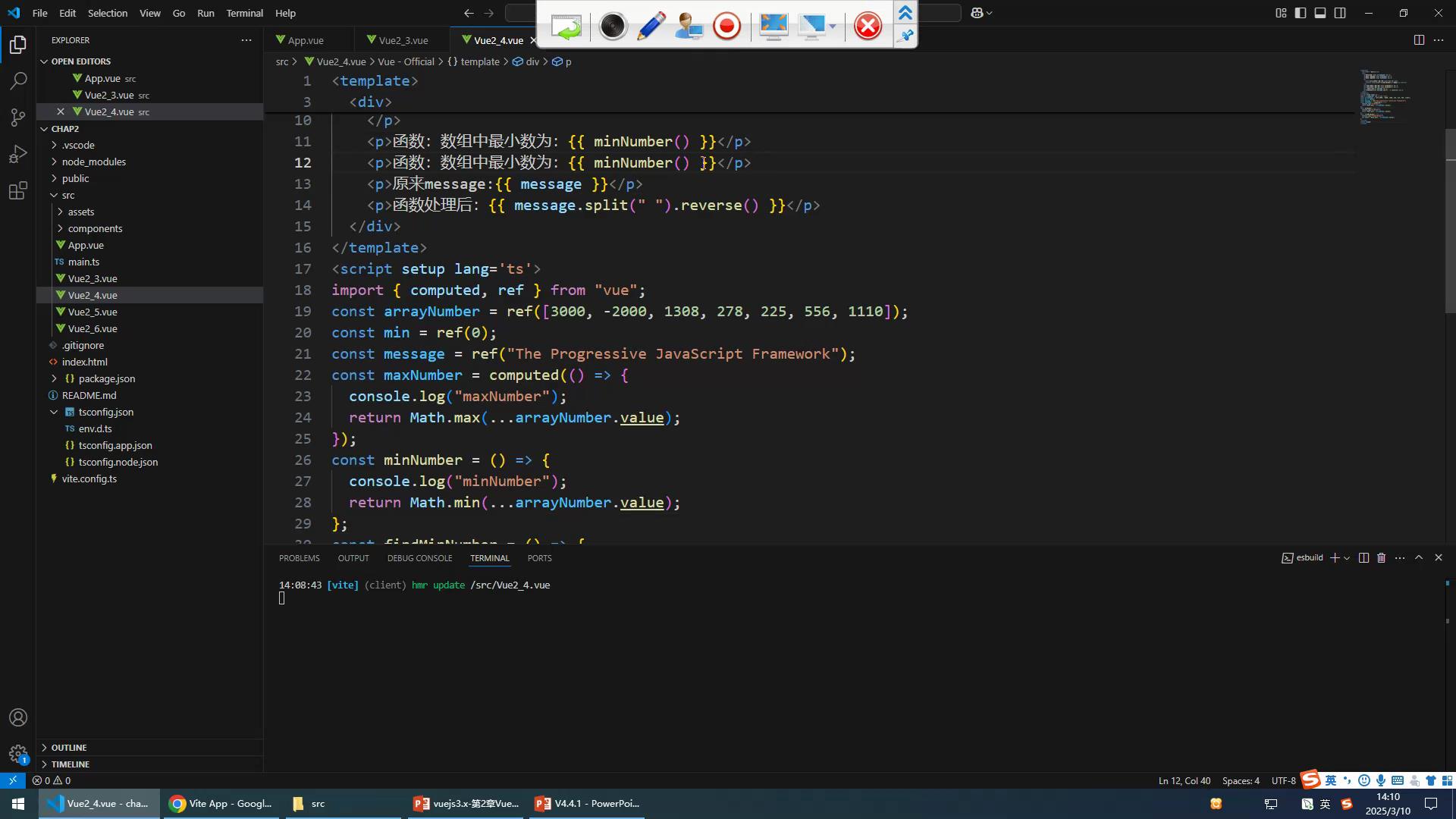This screenshot has width=1456, height=819.
Task: Split the editor to the right
Action: (1419, 40)
